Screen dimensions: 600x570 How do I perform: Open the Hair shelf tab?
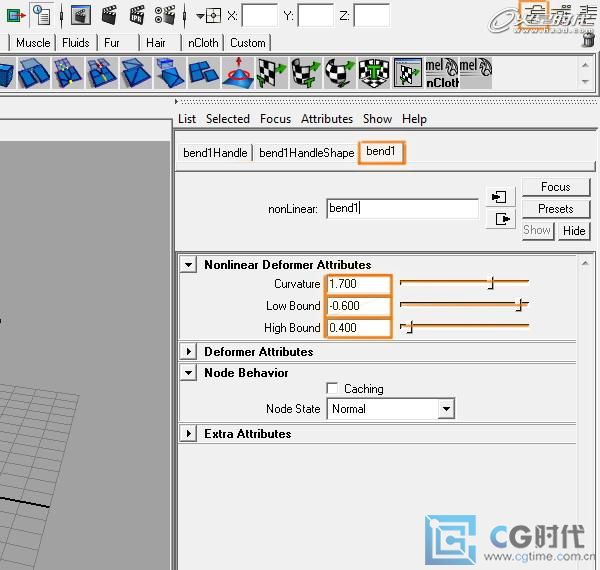point(156,43)
